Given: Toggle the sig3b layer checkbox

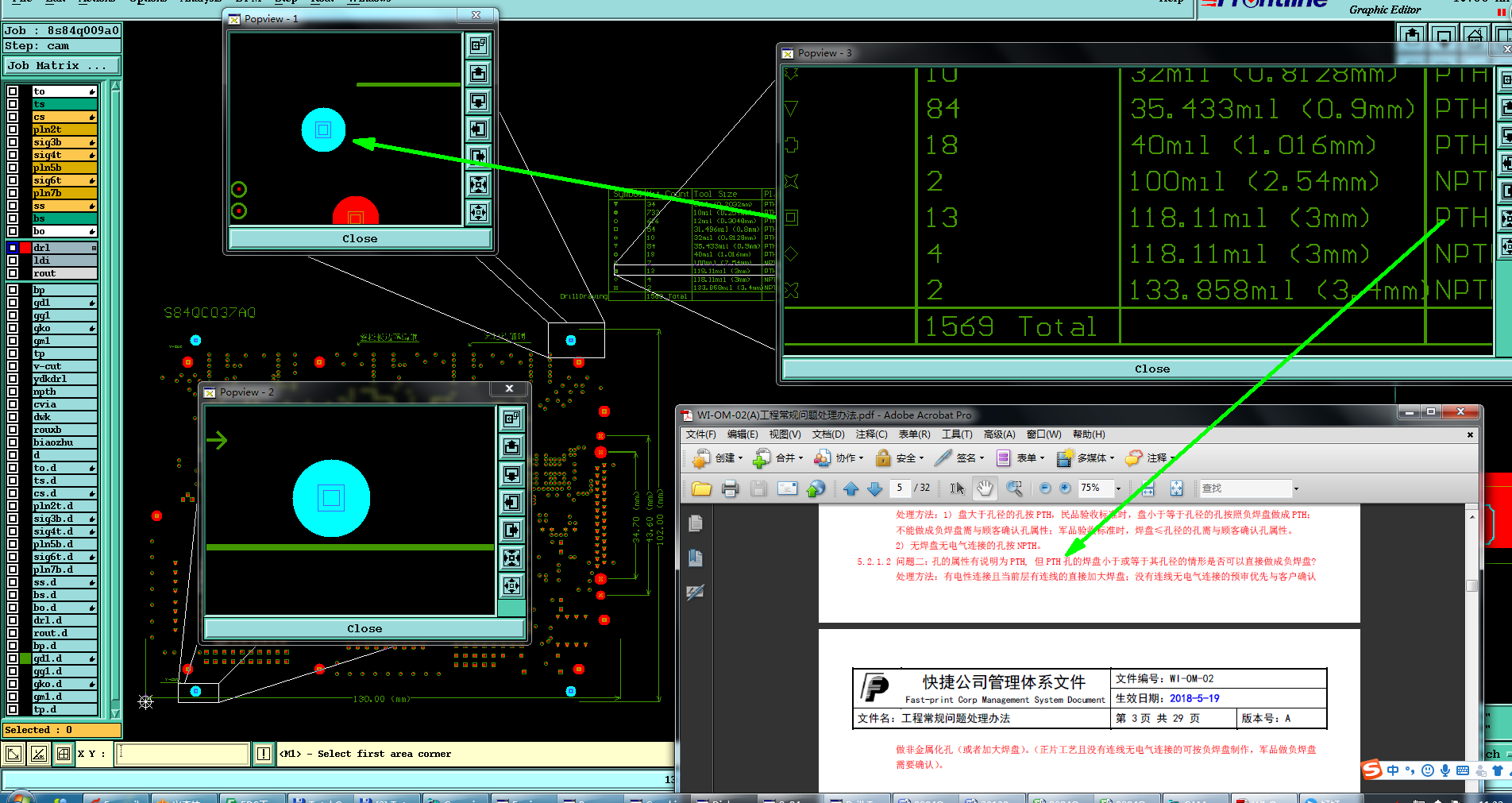Looking at the screenshot, I should coord(13,142).
